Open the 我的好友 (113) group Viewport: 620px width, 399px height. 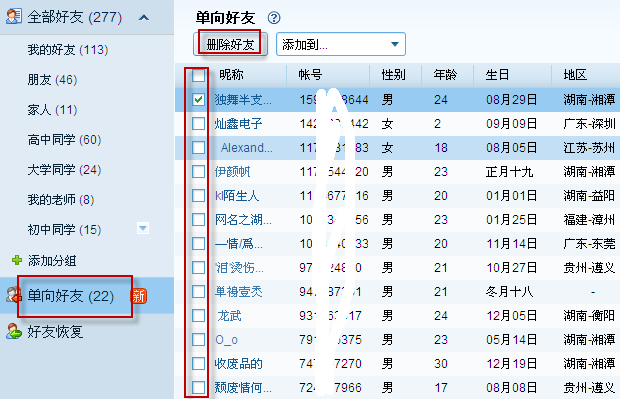tap(68, 50)
